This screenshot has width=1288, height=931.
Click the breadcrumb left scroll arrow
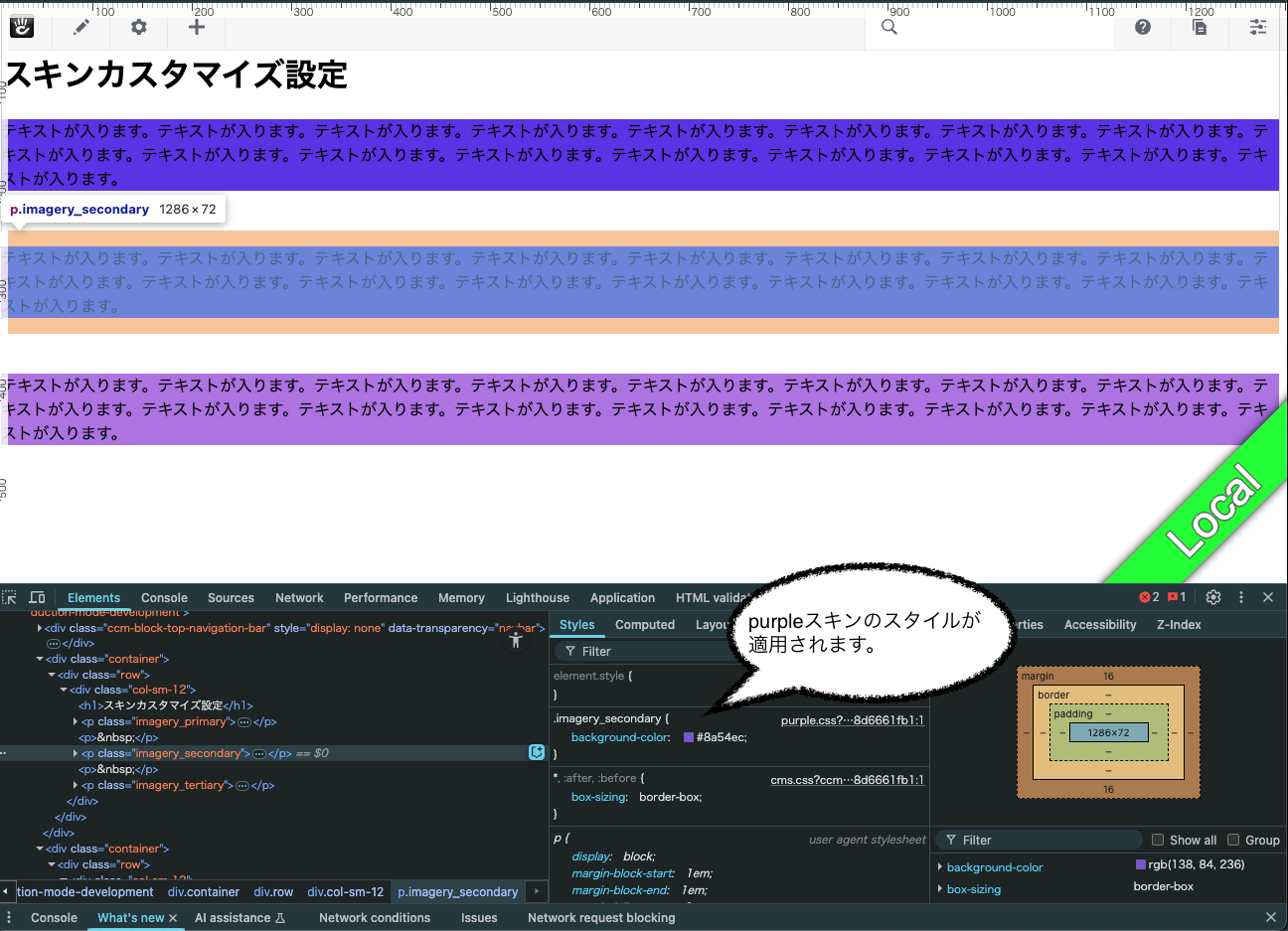point(6,891)
